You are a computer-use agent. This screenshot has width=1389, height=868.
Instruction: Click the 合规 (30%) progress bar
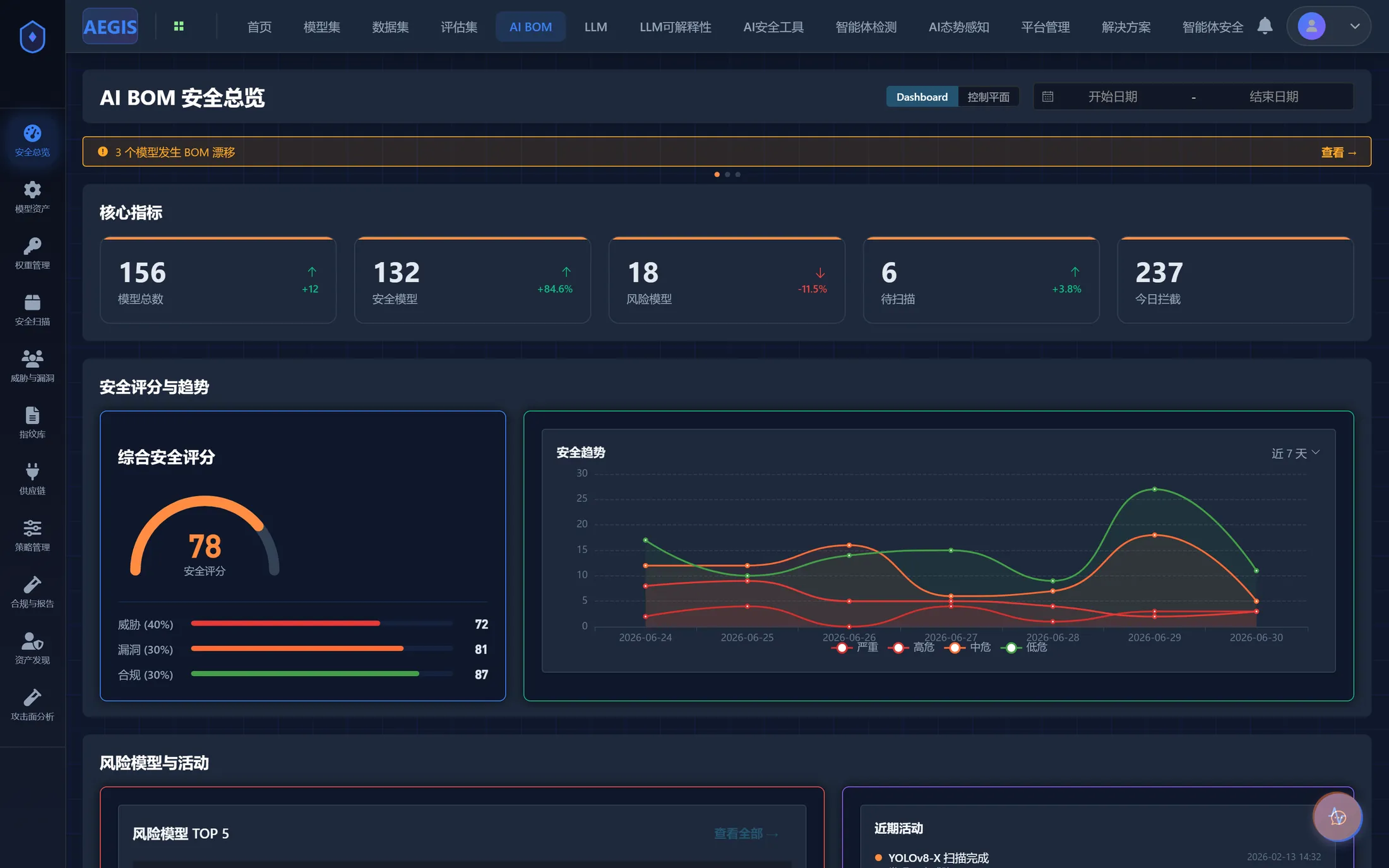click(321, 674)
